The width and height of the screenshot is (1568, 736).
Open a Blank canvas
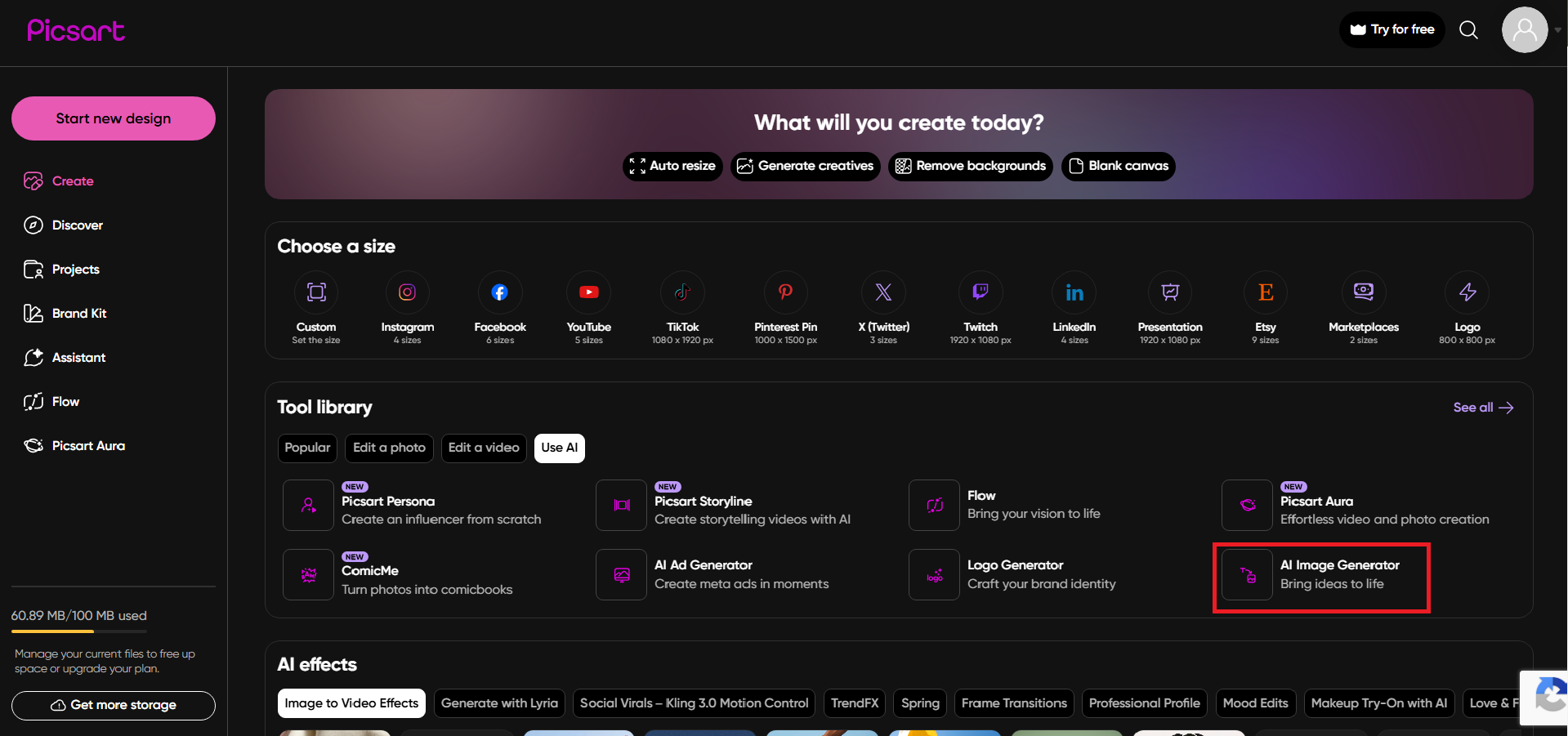click(x=1119, y=167)
